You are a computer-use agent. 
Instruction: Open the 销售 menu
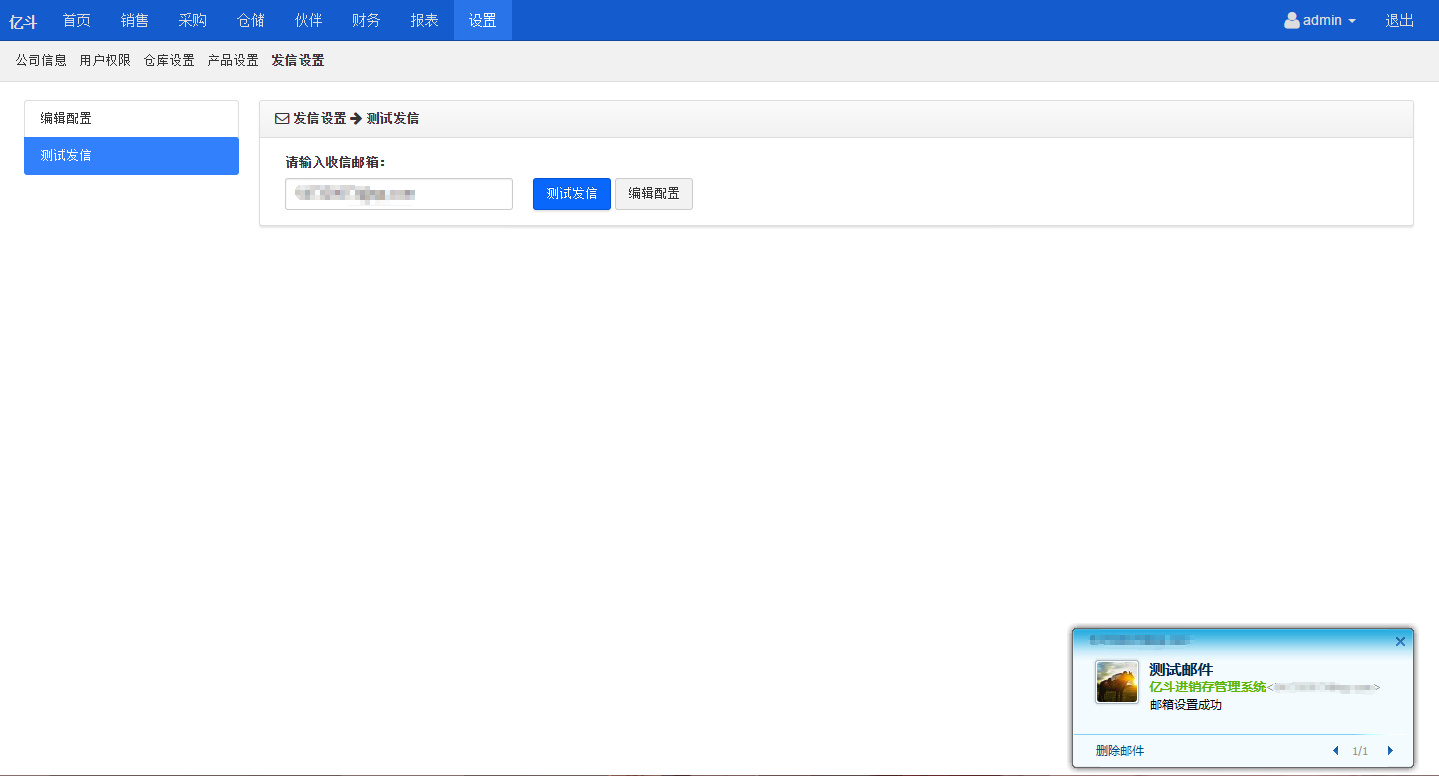pyautogui.click(x=134, y=21)
